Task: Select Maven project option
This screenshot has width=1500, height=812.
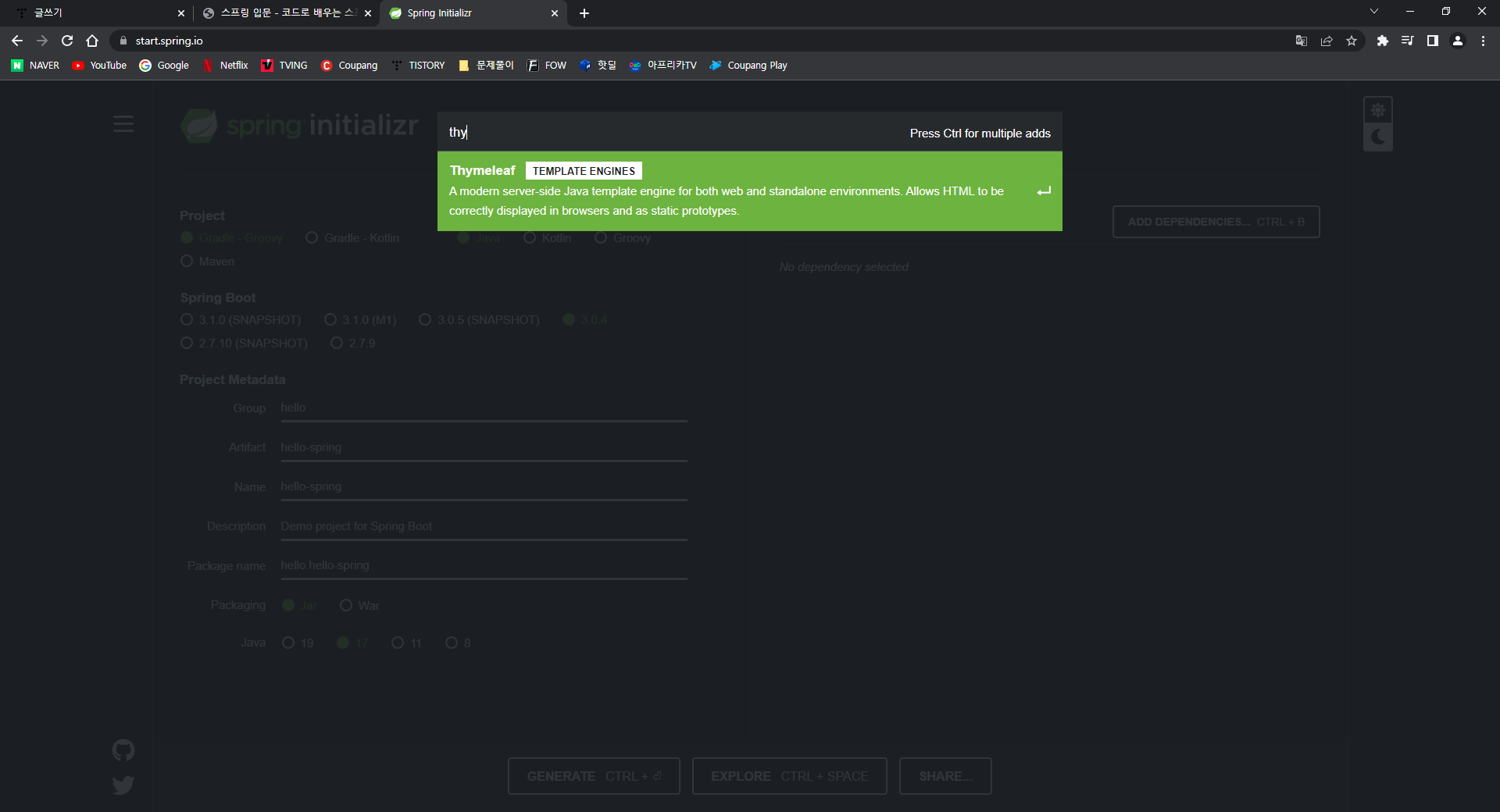Action: pyautogui.click(x=207, y=262)
